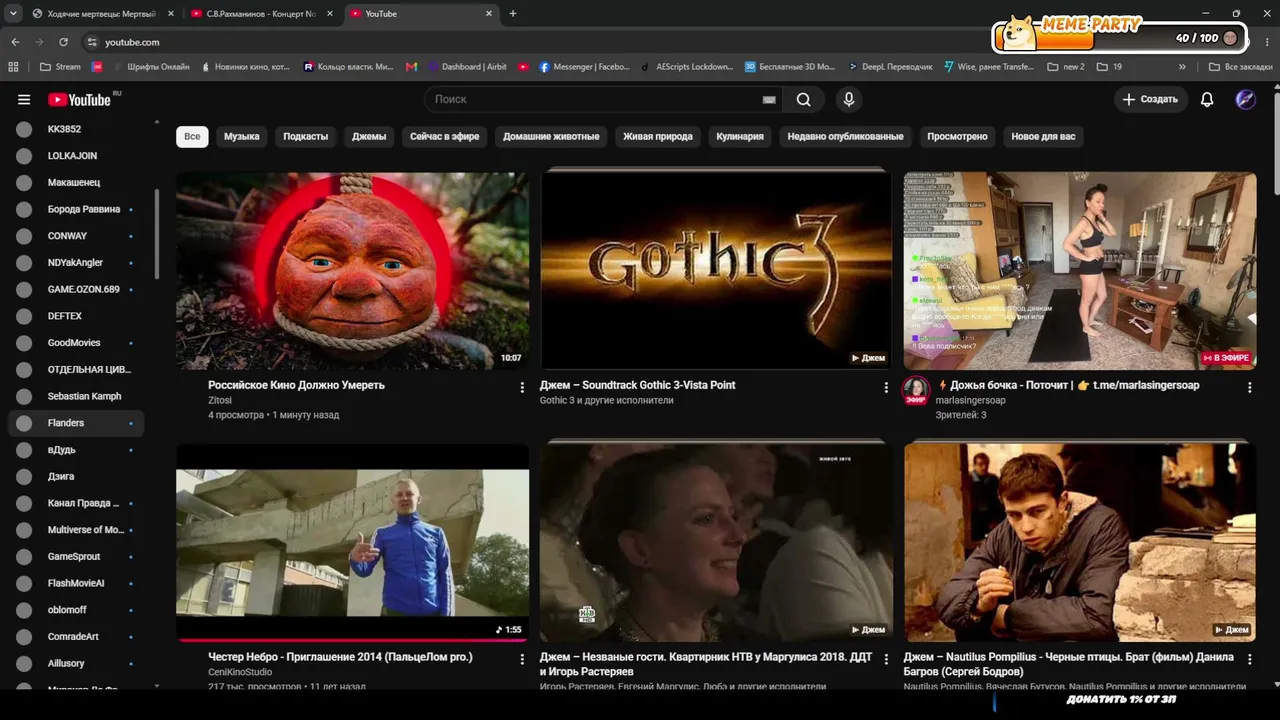This screenshot has height=720, width=1280.
Task: Open options for 'Честер Небро' video
Action: 522,659
